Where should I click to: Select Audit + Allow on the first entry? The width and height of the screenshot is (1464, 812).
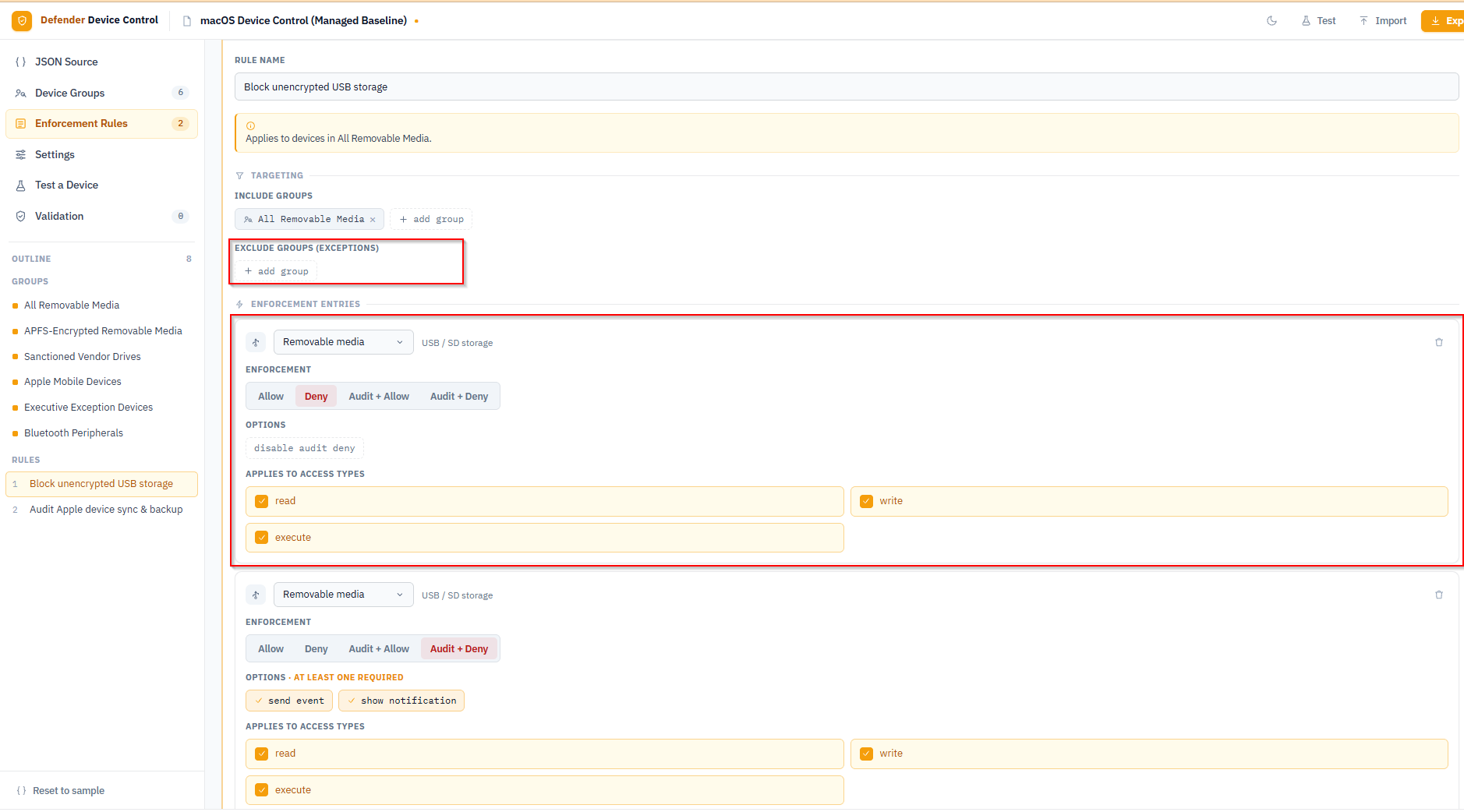[379, 397]
